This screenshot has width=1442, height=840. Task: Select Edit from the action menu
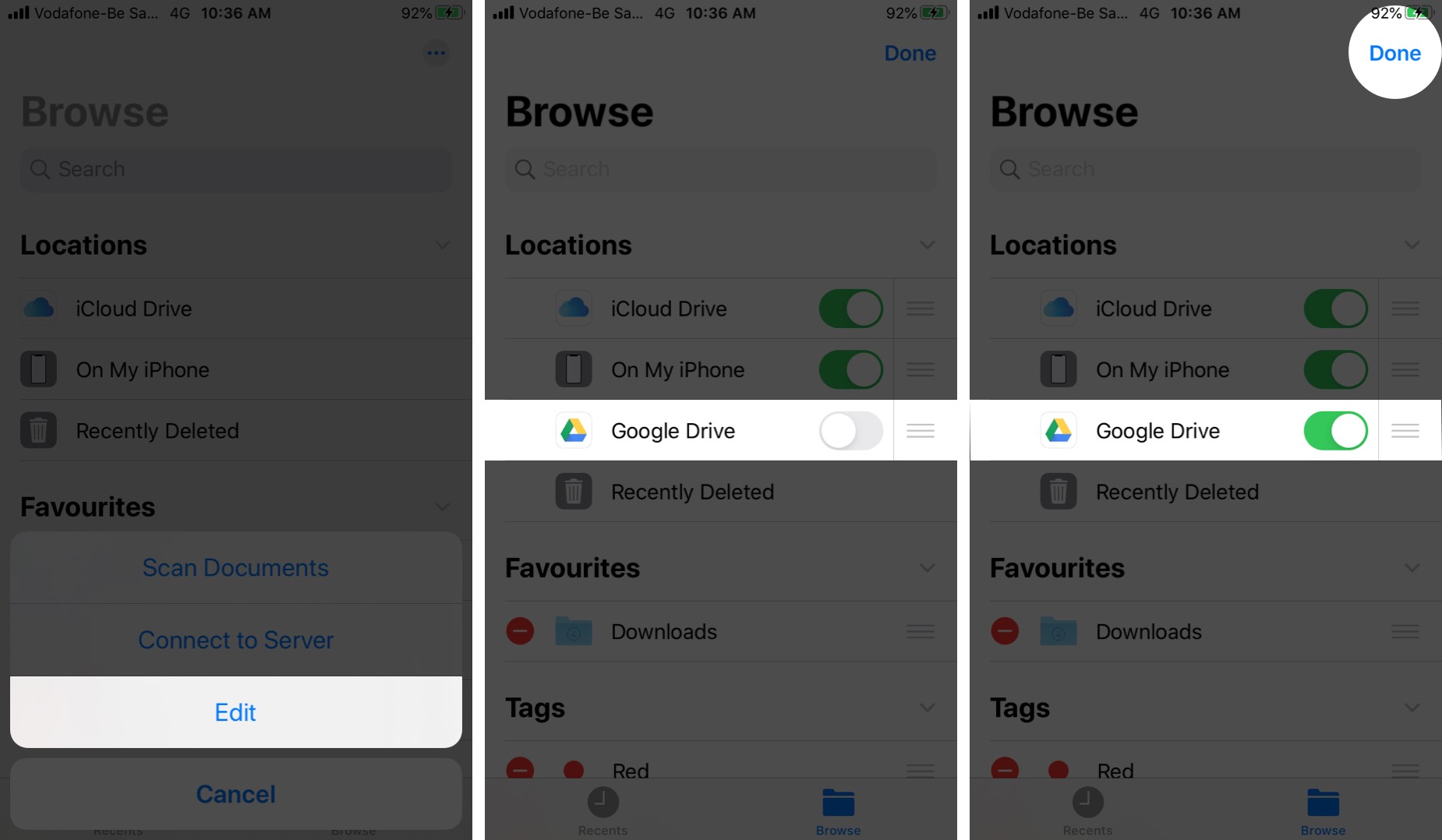[x=235, y=711]
